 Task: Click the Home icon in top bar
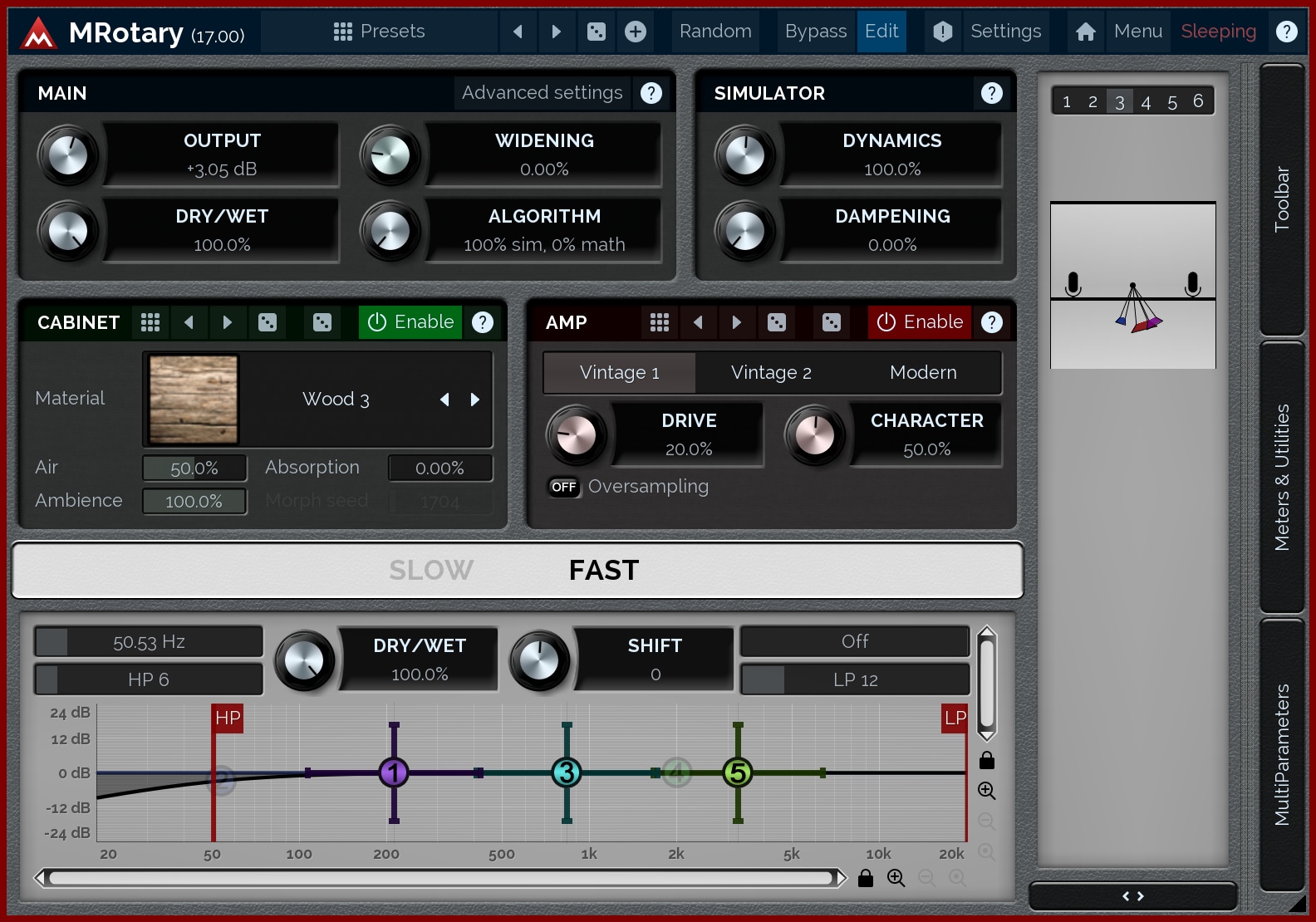(1085, 32)
